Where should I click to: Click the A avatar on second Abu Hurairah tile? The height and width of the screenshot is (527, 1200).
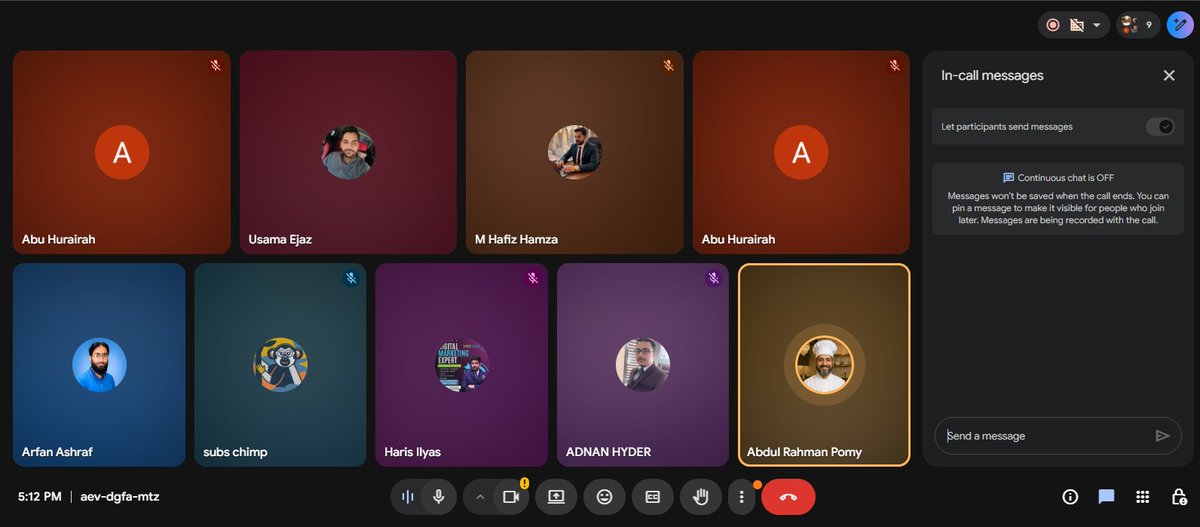coord(800,152)
